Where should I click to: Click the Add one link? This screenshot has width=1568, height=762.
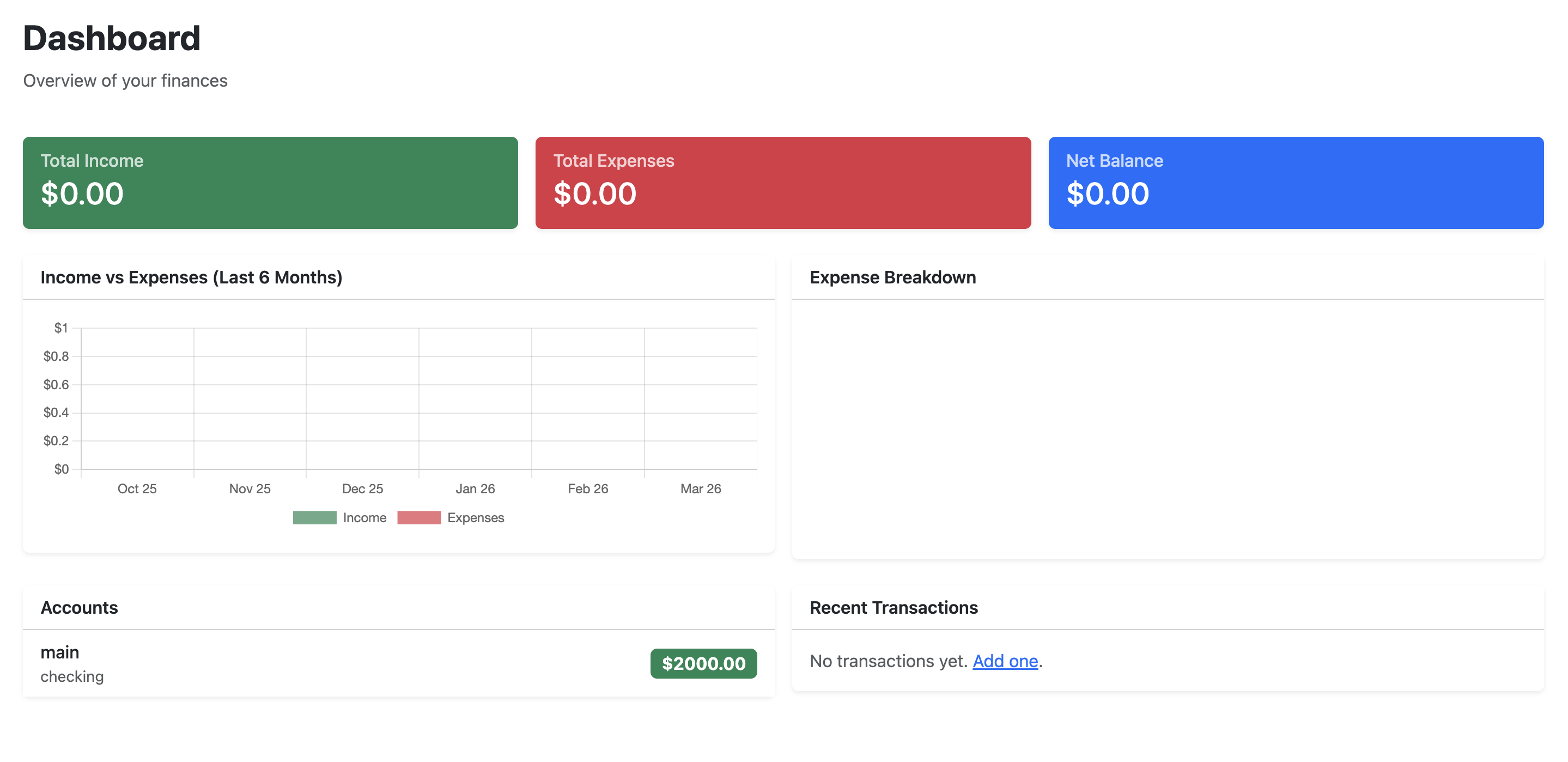(1004, 661)
